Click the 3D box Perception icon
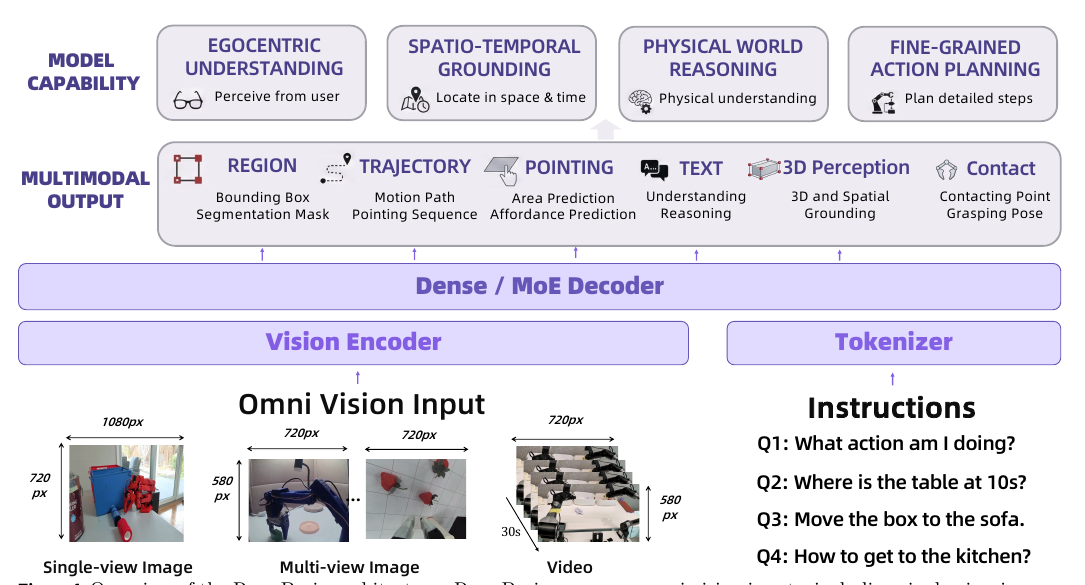Screen dimensions: 1085x585 click(x=764, y=168)
